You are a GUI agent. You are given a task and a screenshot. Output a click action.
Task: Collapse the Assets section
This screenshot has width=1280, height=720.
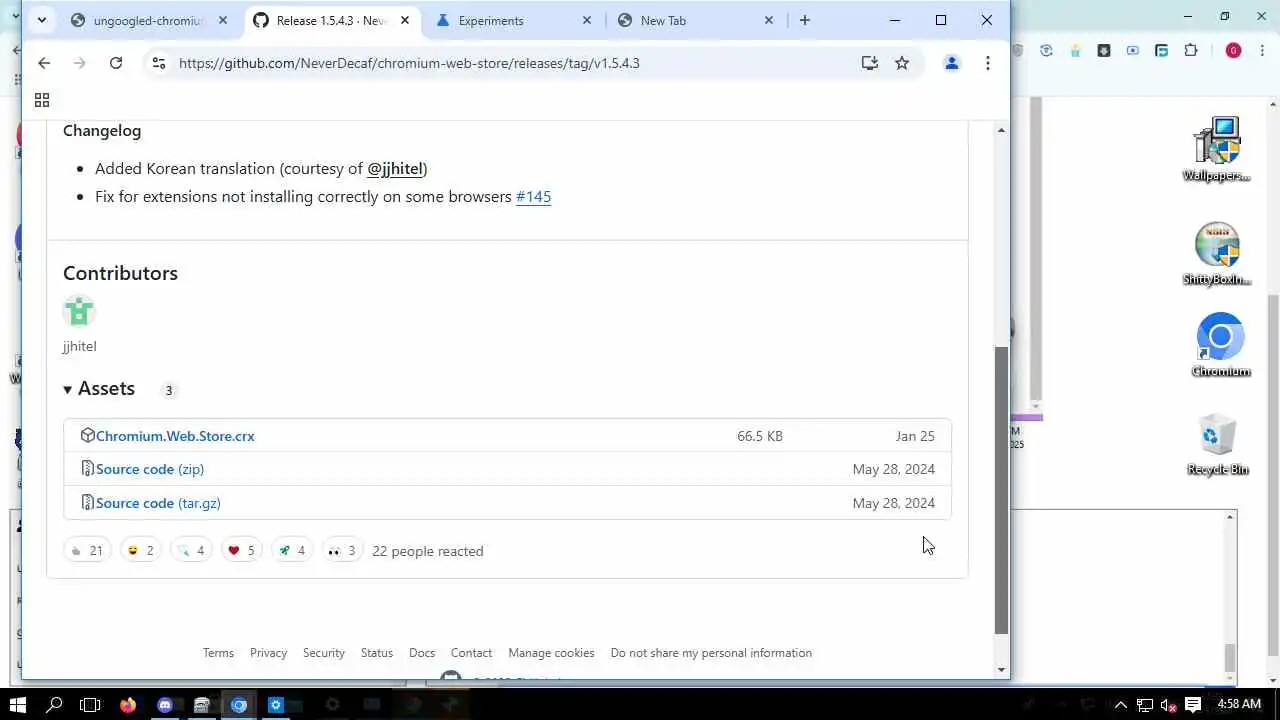click(99, 389)
